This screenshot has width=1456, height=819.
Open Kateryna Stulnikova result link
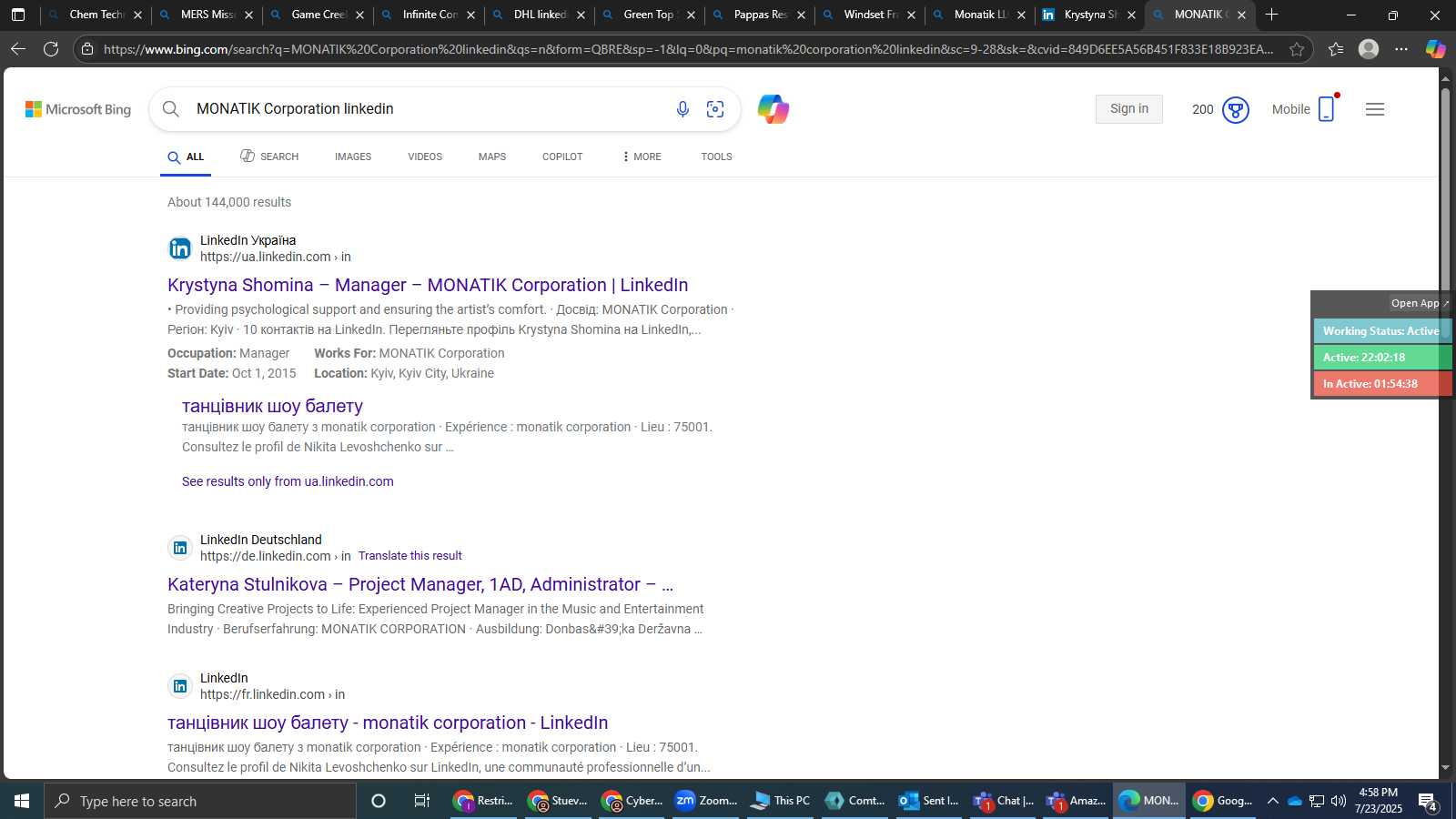(x=420, y=584)
